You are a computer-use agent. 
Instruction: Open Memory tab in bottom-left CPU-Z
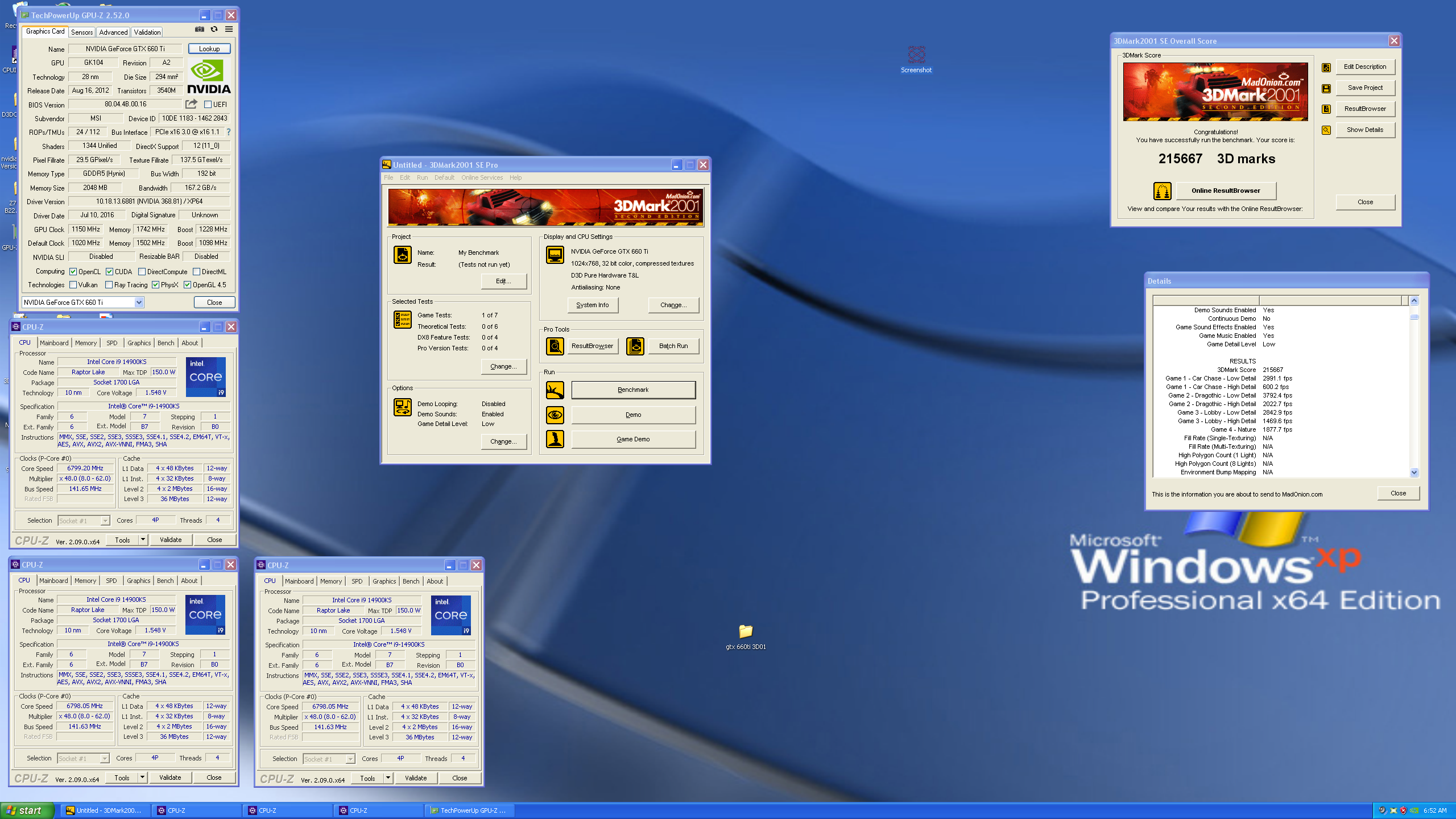[85, 581]
